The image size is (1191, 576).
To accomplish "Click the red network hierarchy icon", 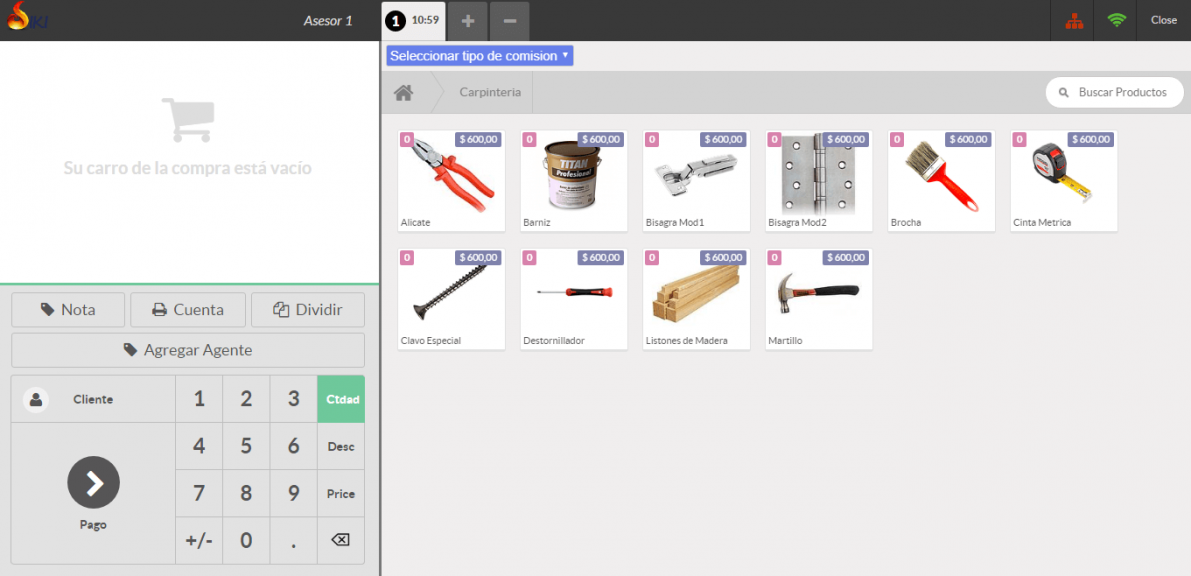I will tap(1074, 21).
